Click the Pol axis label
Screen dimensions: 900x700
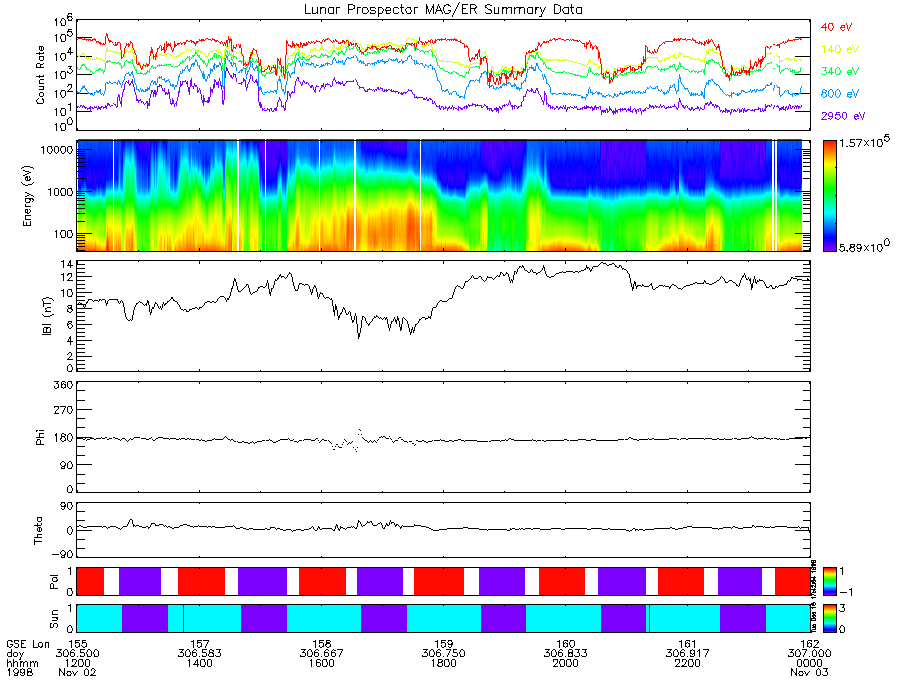click(54, 582)
